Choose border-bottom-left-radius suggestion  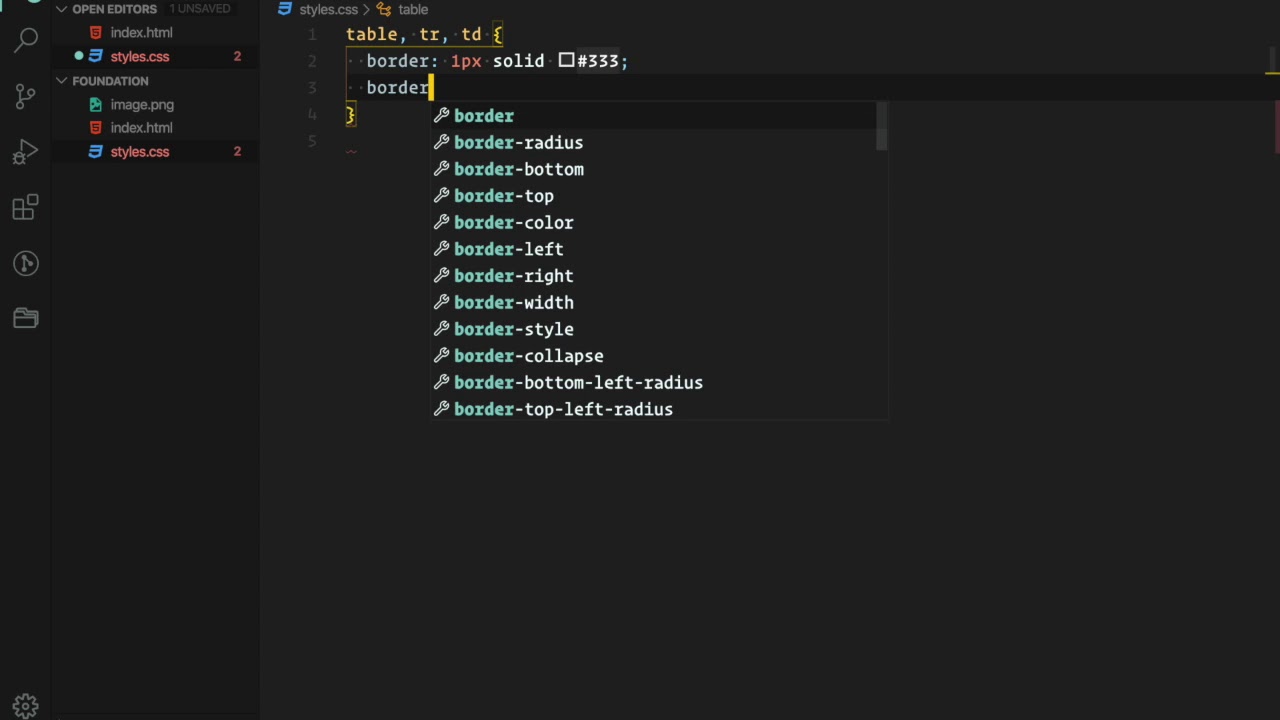[x=660, y=383]
